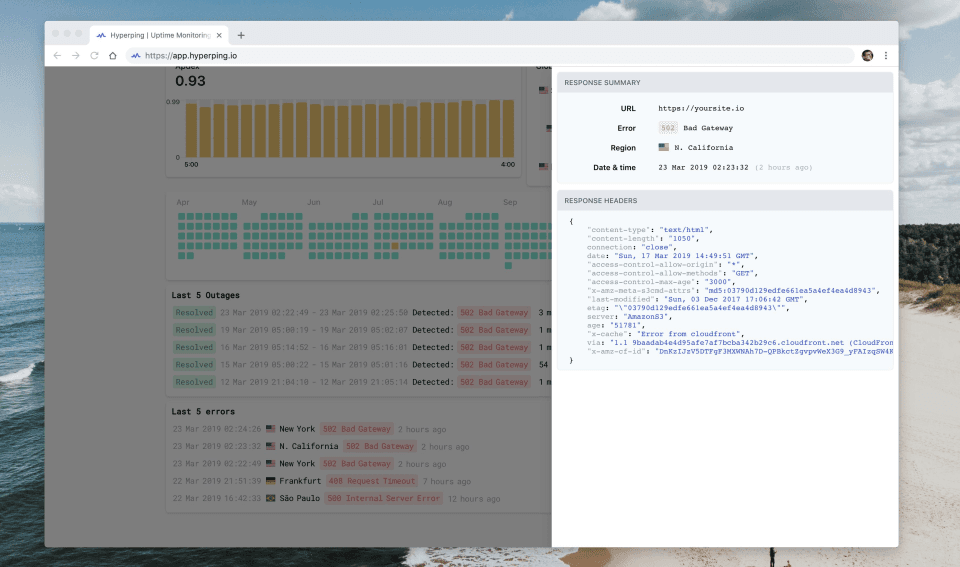This screenshot has height=567, width=960.
Task: Reload the page with refresh icon
Action: pyautogui.click(x=94, y=56)
